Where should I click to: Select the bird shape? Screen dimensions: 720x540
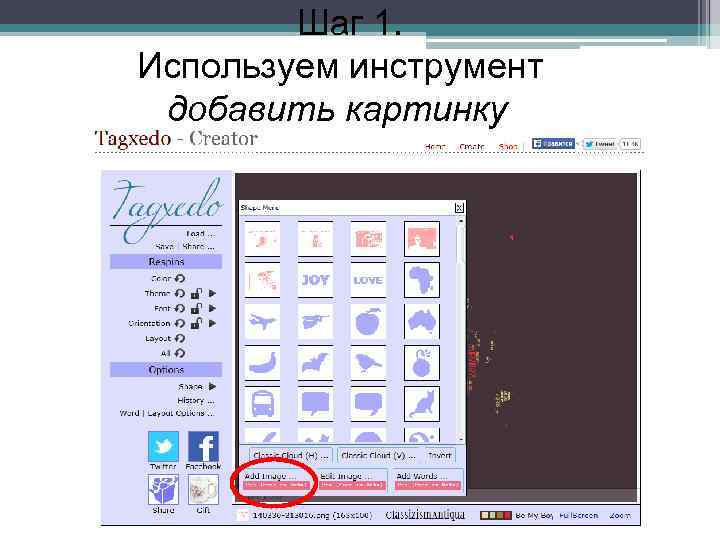368,363
